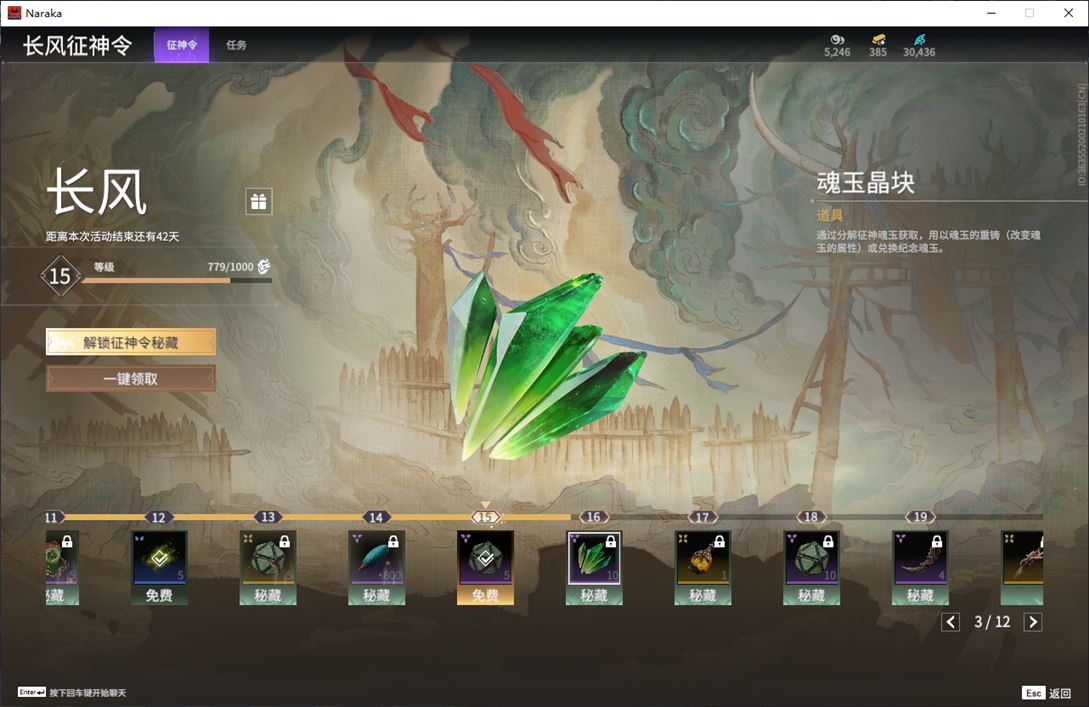1089x707 pixels.
Task: Close the Naraka window
Action: (1068, 13)
